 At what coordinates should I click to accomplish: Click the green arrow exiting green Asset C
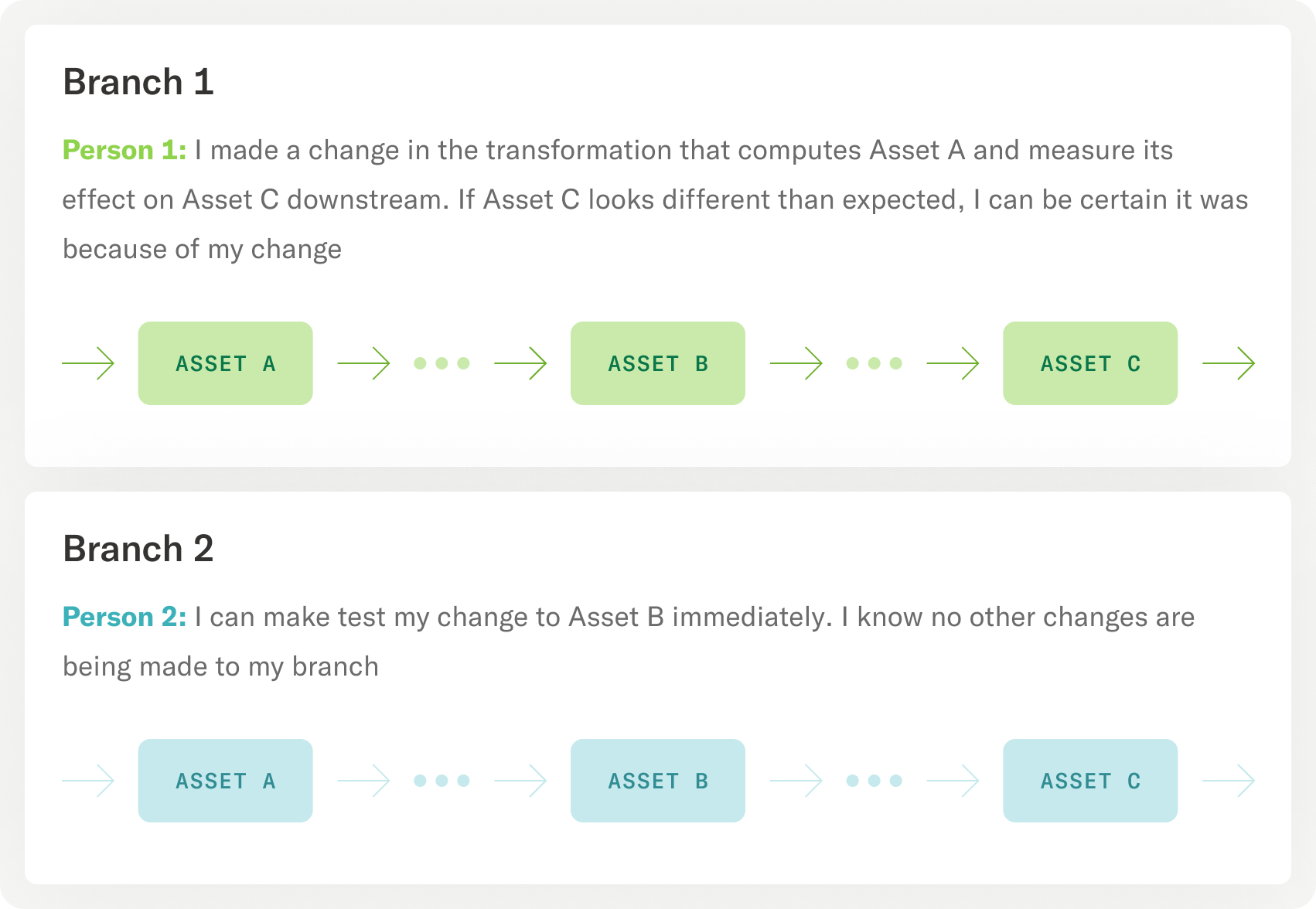tap(1229, 363)
